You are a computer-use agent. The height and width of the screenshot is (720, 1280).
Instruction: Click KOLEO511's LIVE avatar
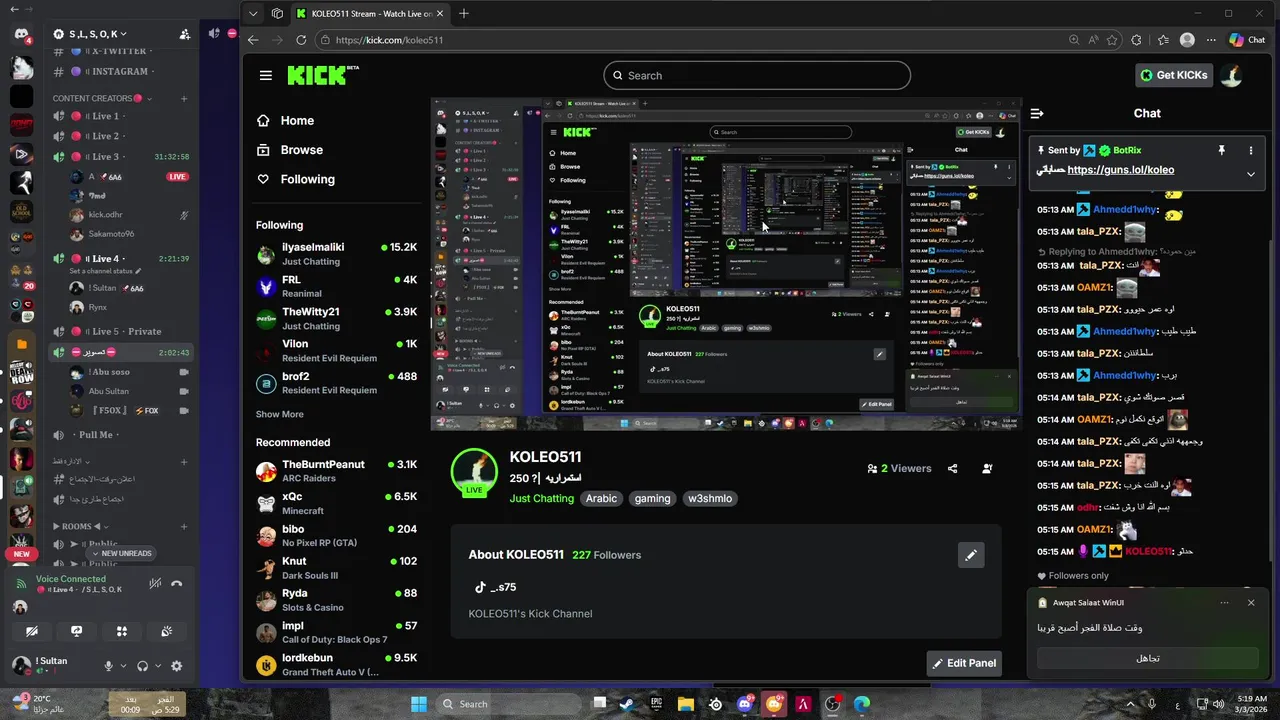click(x=474, y=472)
